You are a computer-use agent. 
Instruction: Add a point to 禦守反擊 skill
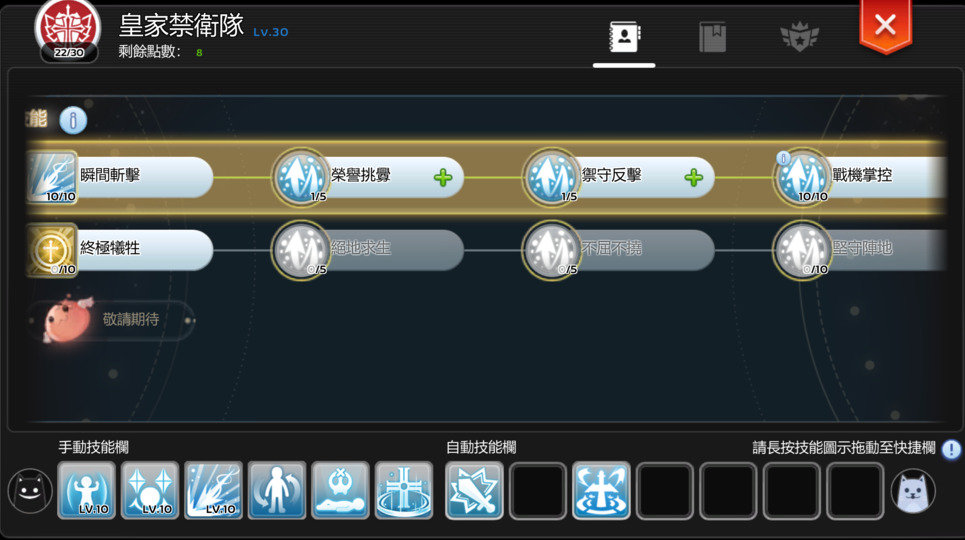click(694, 178)
